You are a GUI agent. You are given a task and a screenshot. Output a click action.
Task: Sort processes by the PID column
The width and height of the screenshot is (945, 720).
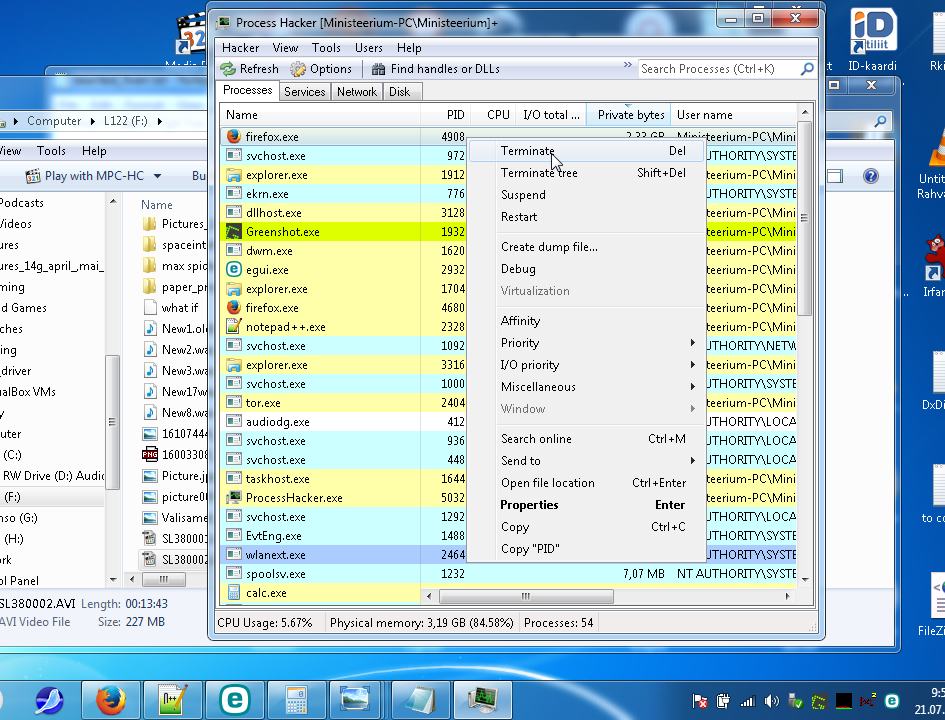(x=455, y=115)
